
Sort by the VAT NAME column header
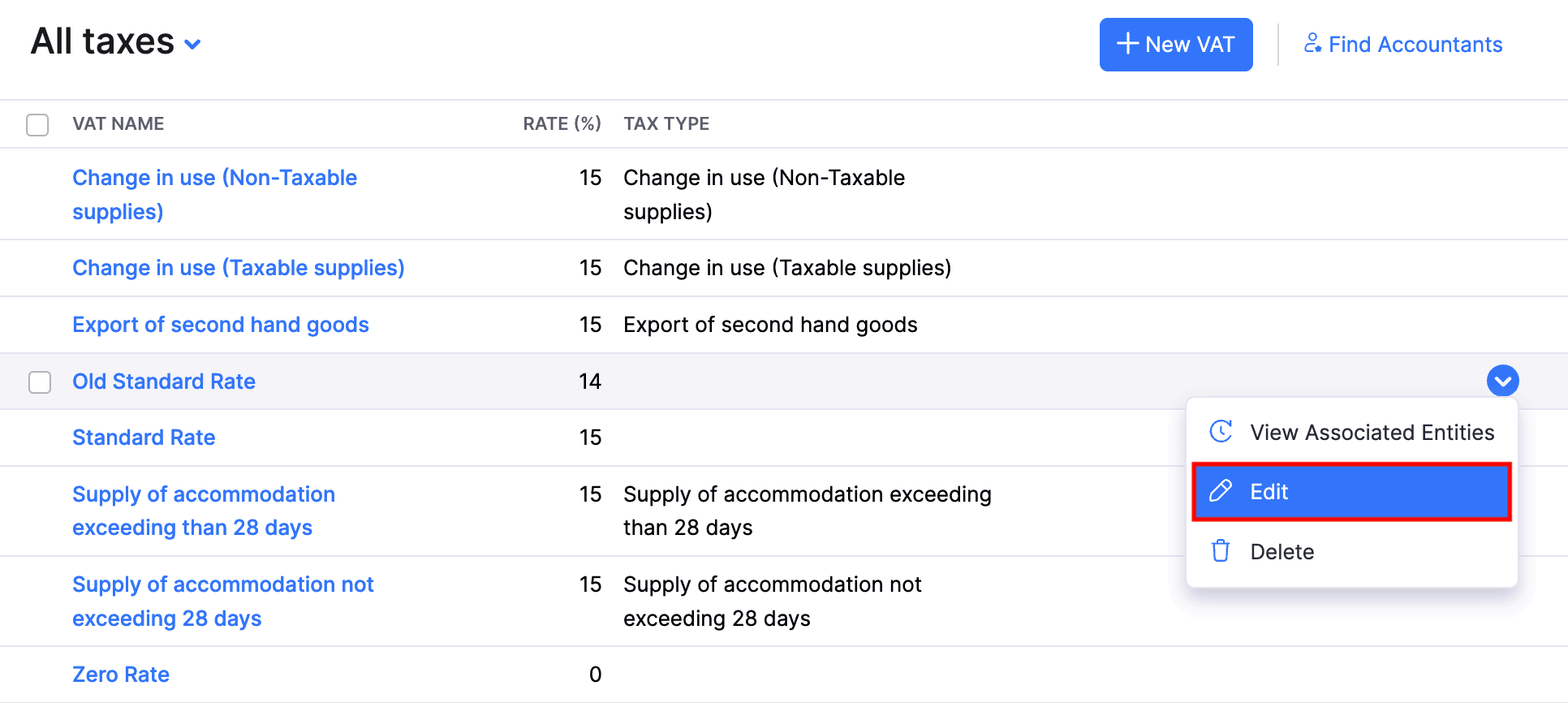click(118, 123)
